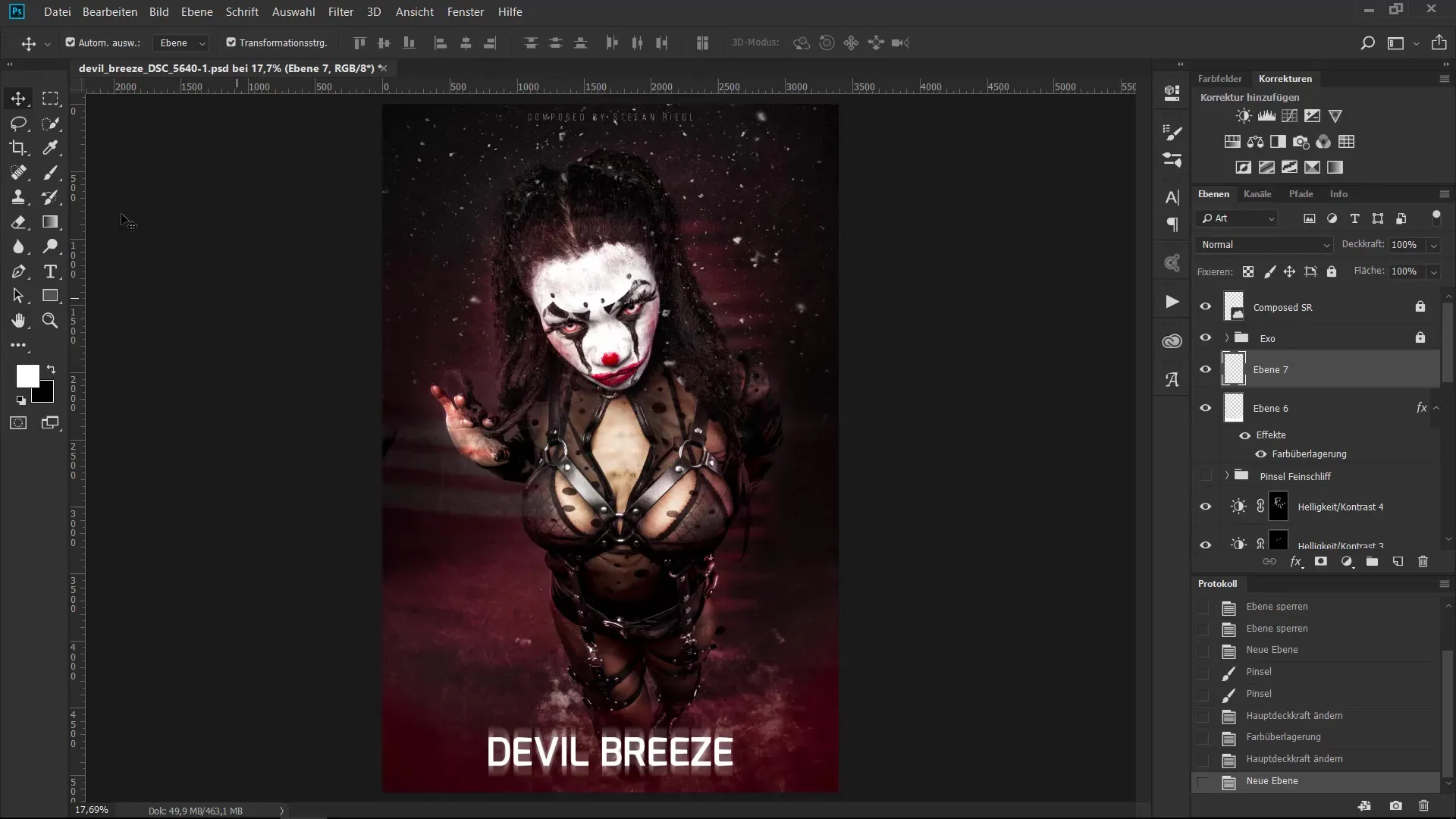Screen dimensions: 1456x819
Task: Select the Move tool
Action: (x=18, y=99)
